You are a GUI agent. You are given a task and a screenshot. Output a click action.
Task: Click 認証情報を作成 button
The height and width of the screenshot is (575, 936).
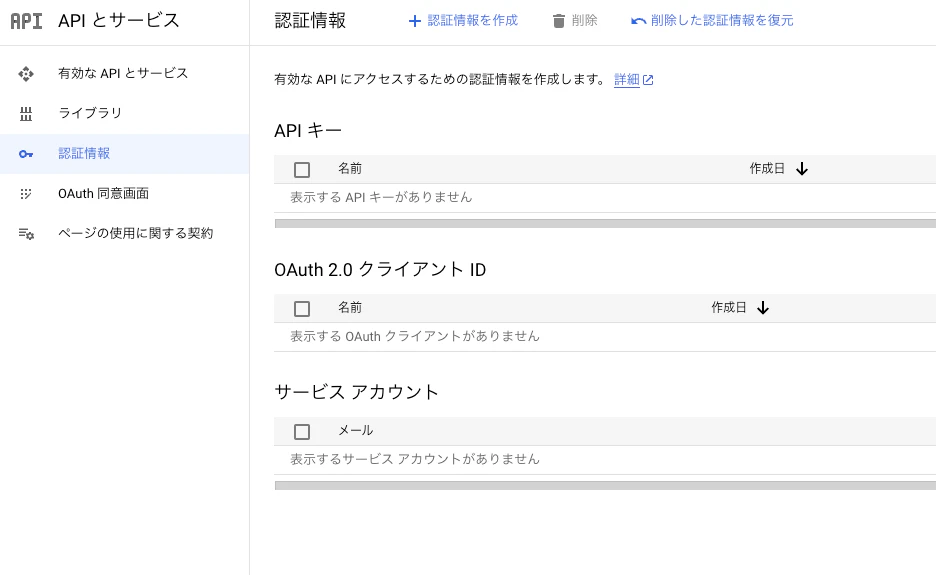pyautogui.click(x=463, y=21)
